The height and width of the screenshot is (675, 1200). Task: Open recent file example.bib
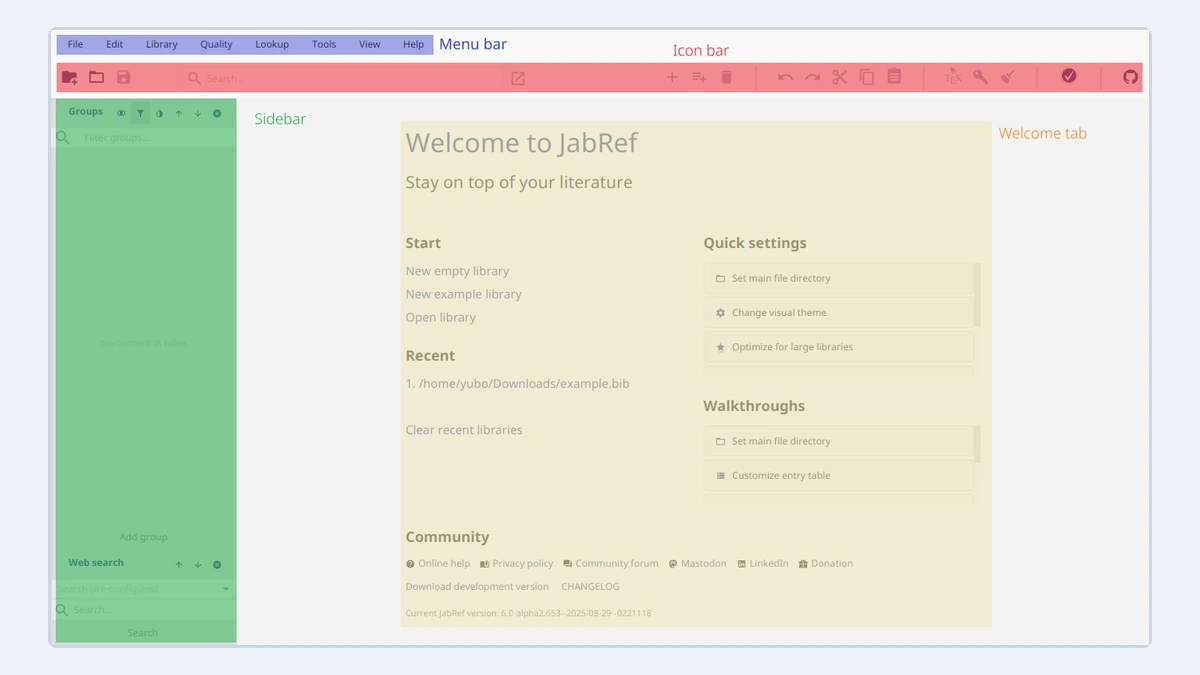[x=518, y=384]
